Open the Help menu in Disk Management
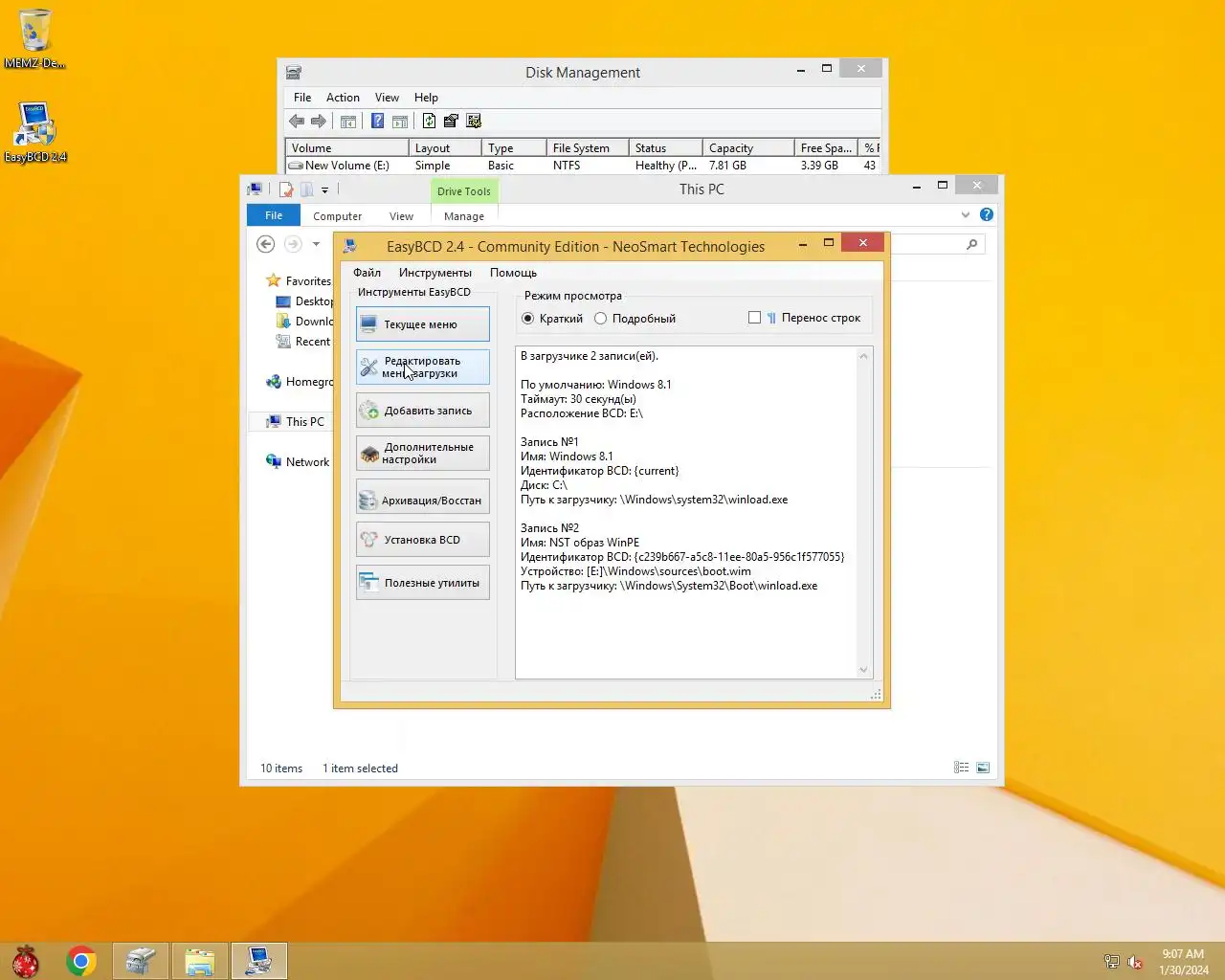The width and height of the screenshot is (1225, 980). pyautogui.click(x=426, y=98)
